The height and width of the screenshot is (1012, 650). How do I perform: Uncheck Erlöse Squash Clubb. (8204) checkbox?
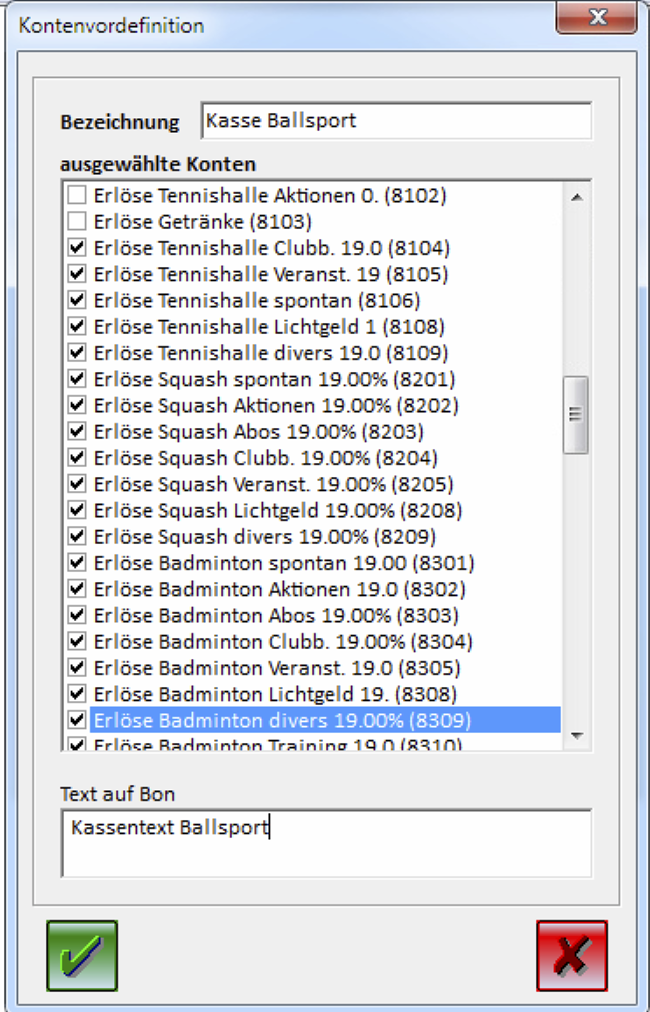[x=76, y=459]
